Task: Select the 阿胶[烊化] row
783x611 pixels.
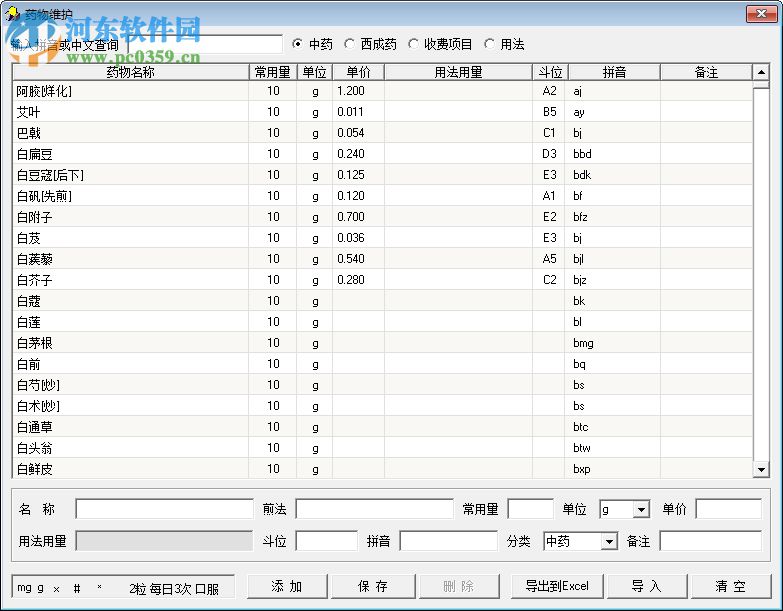Action: coord(383,91)
